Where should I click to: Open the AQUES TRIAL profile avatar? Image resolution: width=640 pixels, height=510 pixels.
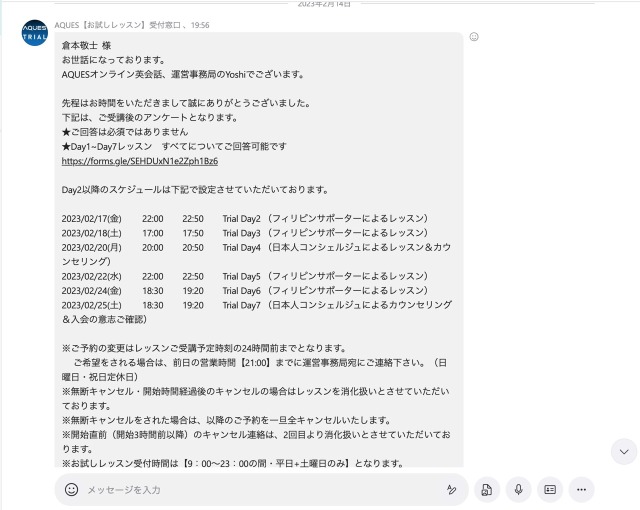click(35, 33)
